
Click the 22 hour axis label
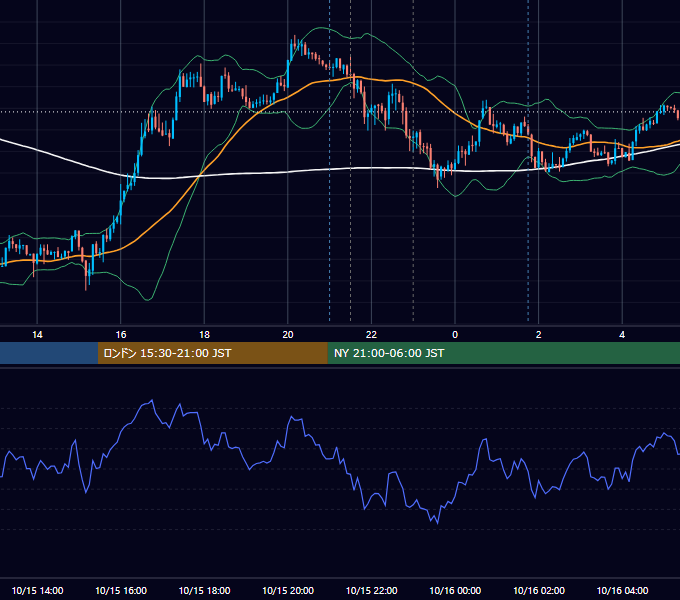tap(371, 335)
